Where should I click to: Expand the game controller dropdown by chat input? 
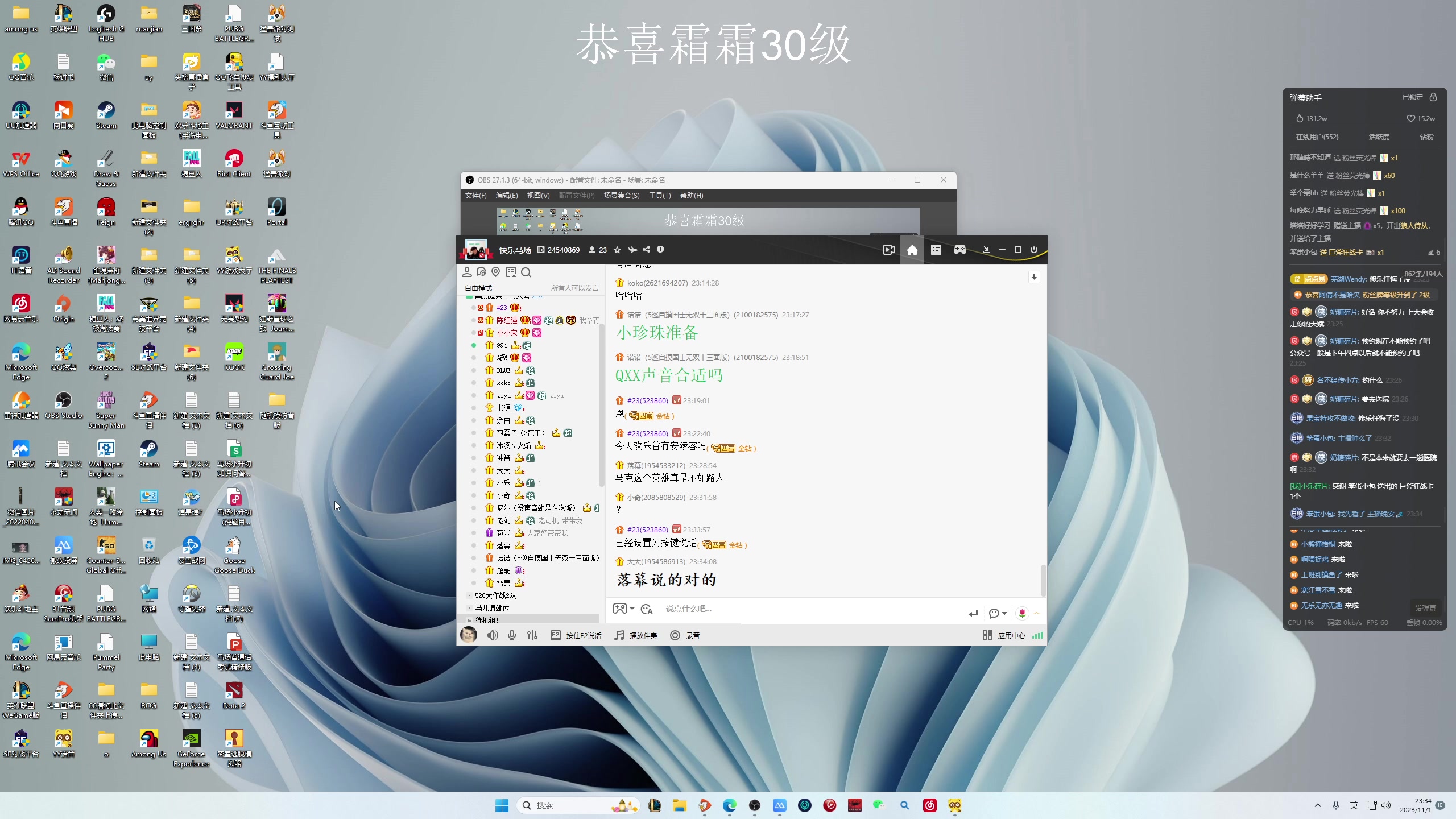click(632, 609)
